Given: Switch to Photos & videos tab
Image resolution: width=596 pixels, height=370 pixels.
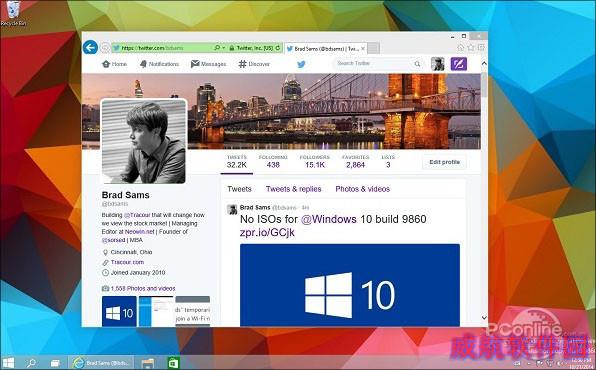Looking at the screenshot, I should point(363,189).
